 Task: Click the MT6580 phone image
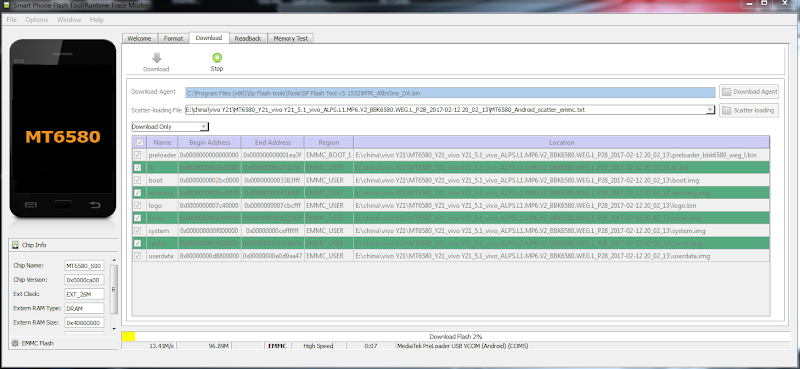pos(63,129)
